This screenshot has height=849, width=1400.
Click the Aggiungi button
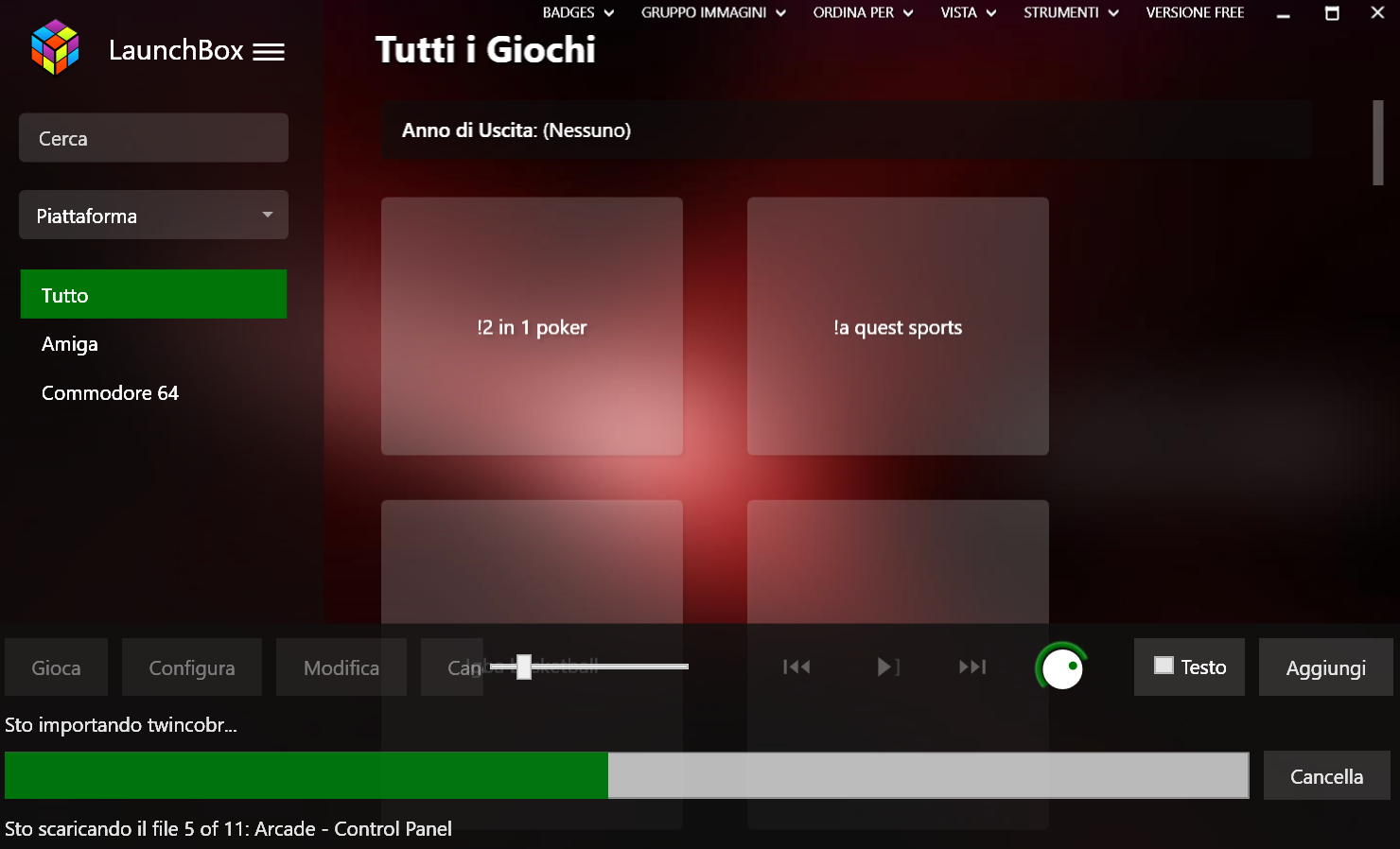click(x=1325, y=667)
